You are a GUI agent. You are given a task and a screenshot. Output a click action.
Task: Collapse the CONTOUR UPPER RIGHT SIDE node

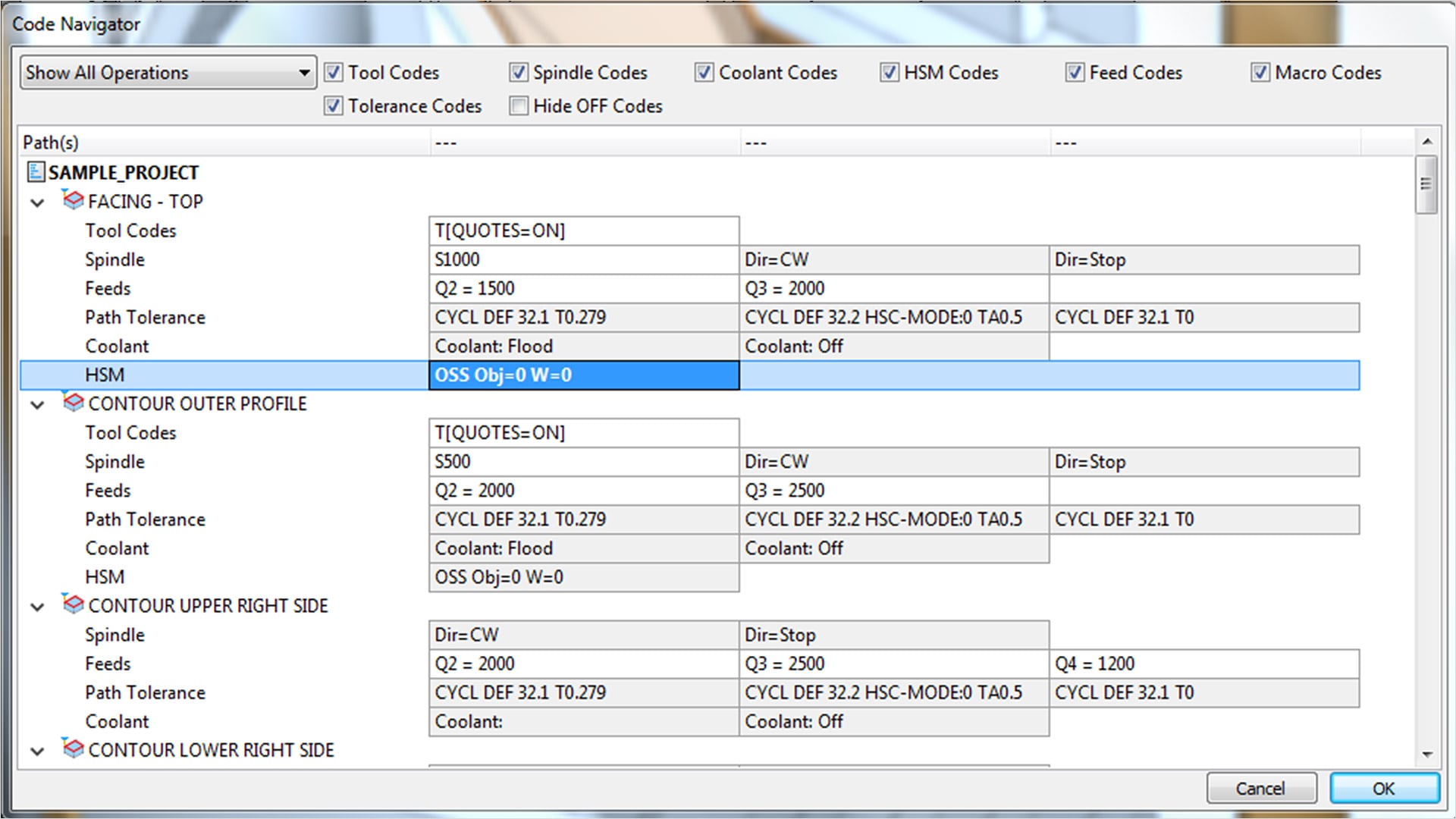point(37,607)
